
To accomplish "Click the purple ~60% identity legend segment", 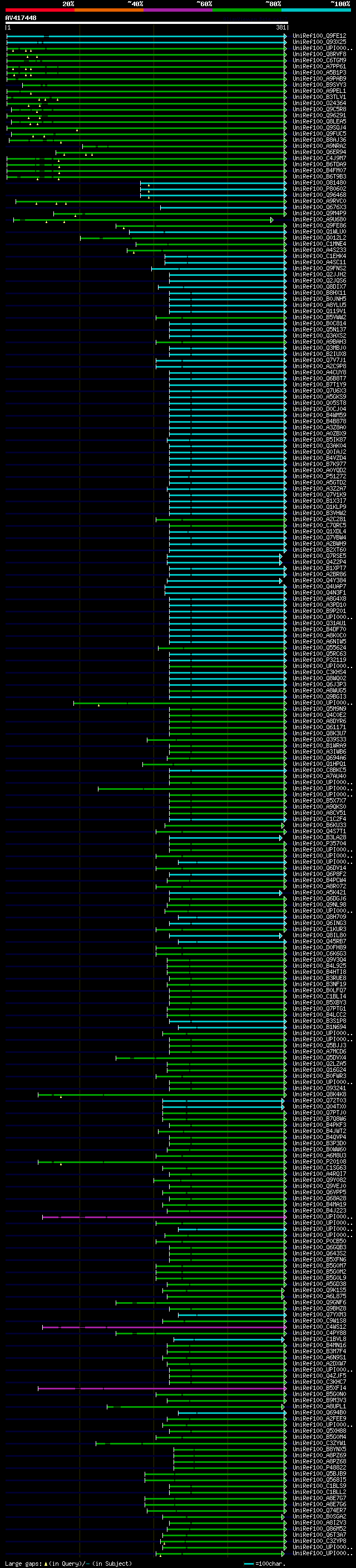I will pyautogui.click(x=177, y=10).
